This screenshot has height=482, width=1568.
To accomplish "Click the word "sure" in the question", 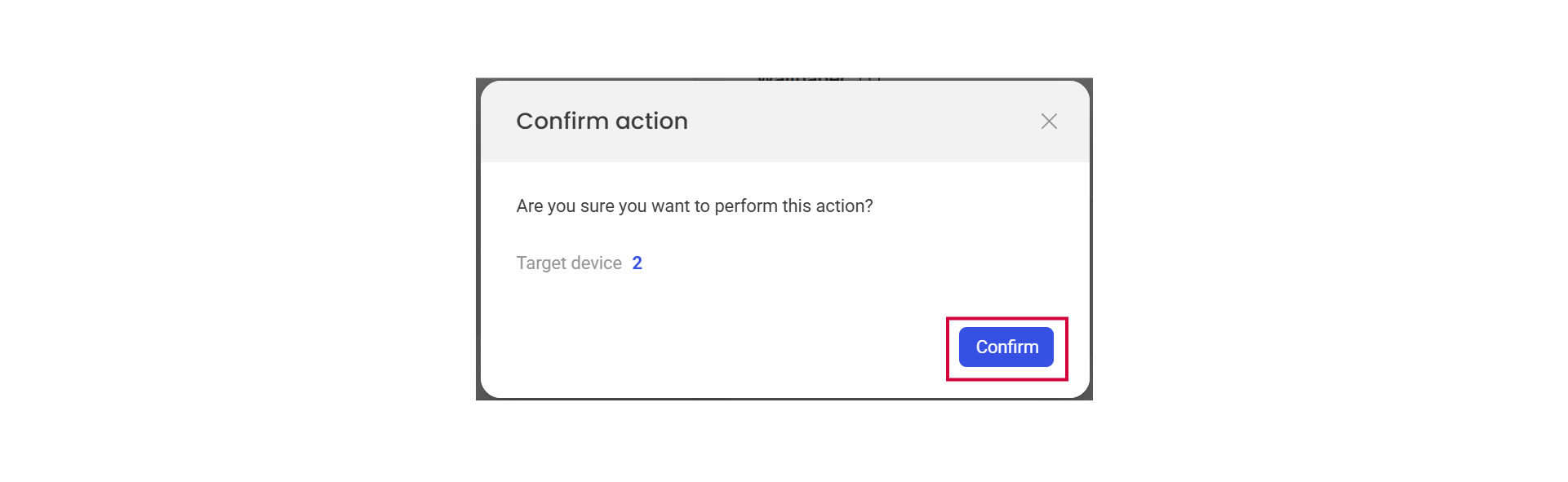I will (x=597, y=206).
